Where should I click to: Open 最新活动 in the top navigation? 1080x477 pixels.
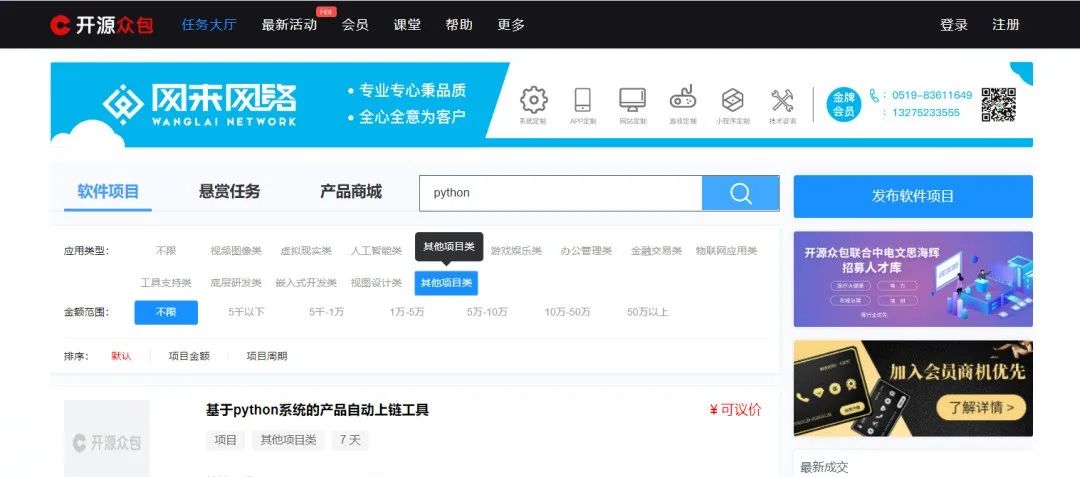[289, 25]
